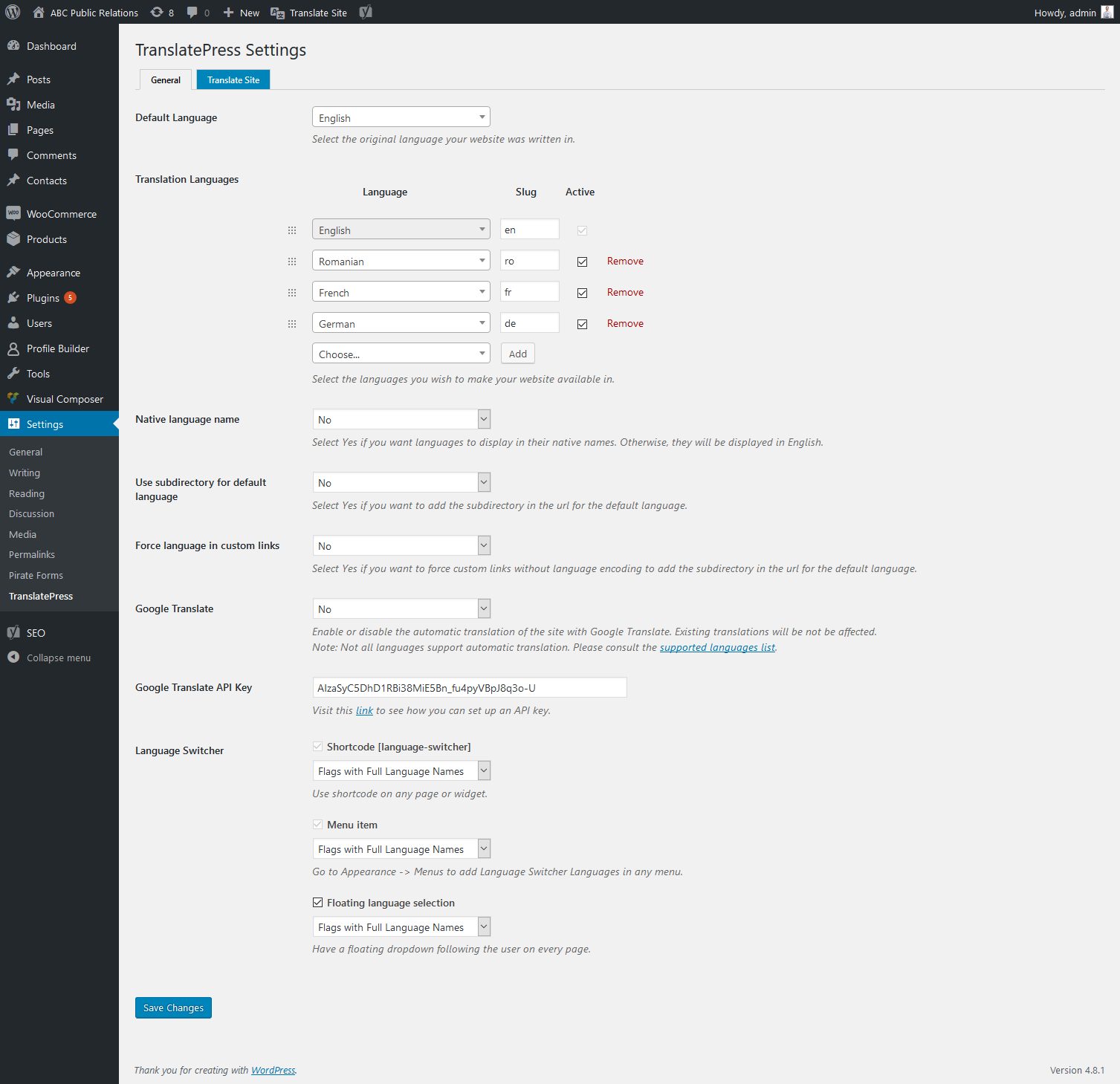Expand the Native language name dropdown
Screen dimensions: 1120x1084
(401, 420)
